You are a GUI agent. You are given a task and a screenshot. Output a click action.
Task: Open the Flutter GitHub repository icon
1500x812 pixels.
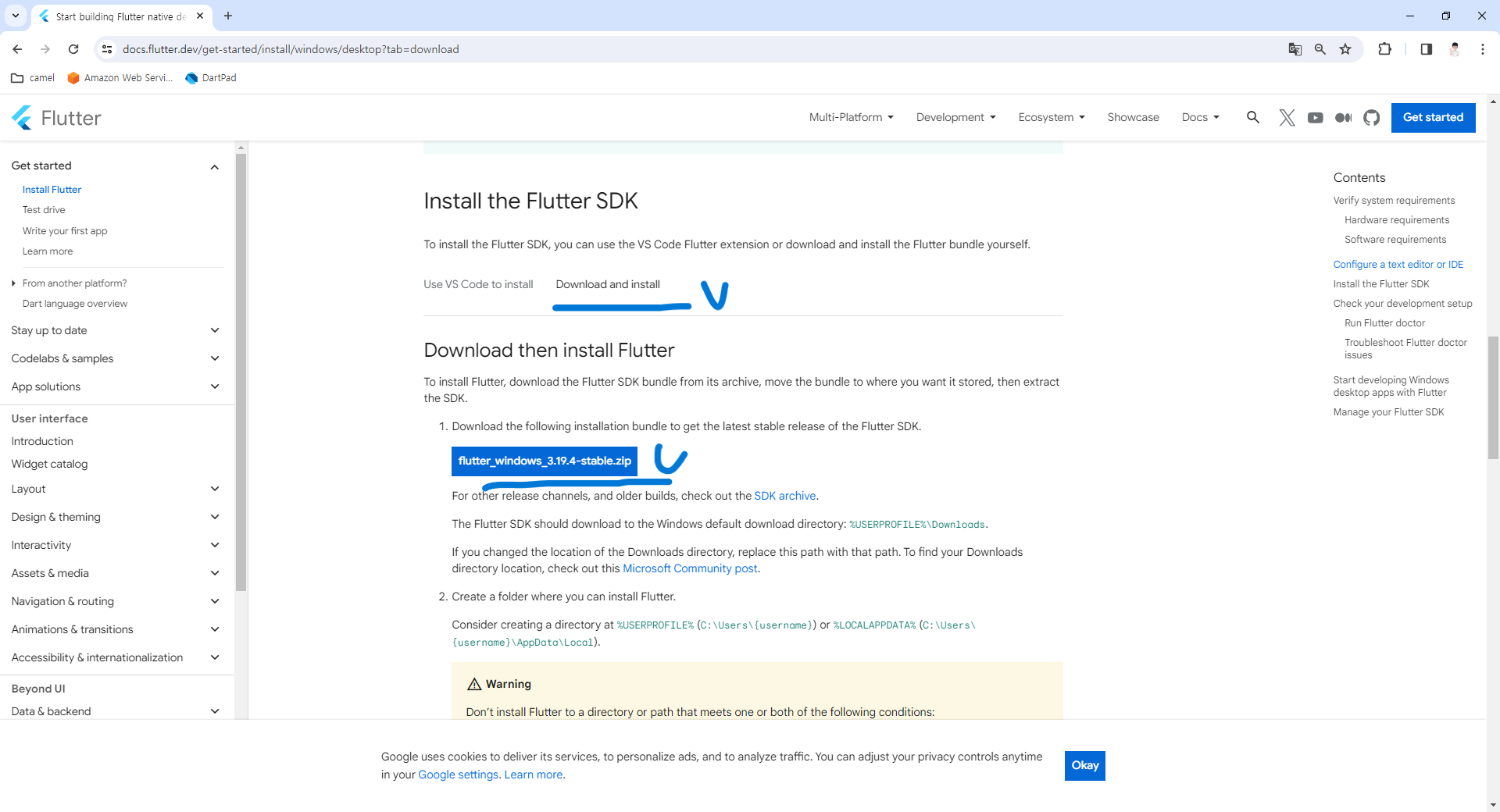tap(1372, 118)
